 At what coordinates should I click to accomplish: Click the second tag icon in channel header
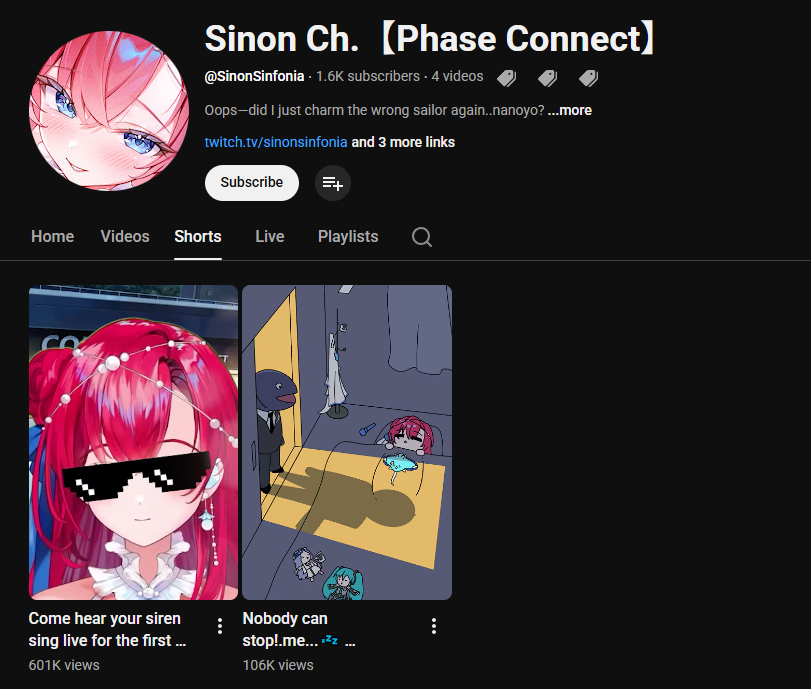point(547,78)
